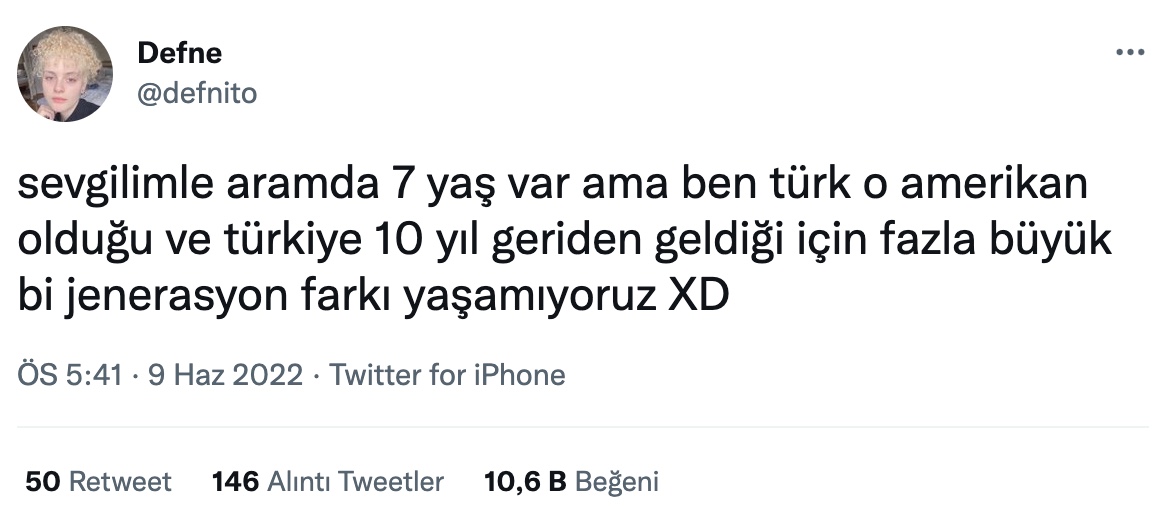1168x524 pixels.
Task: Open Defne's profile picture
Action: [x=65, y=74]
